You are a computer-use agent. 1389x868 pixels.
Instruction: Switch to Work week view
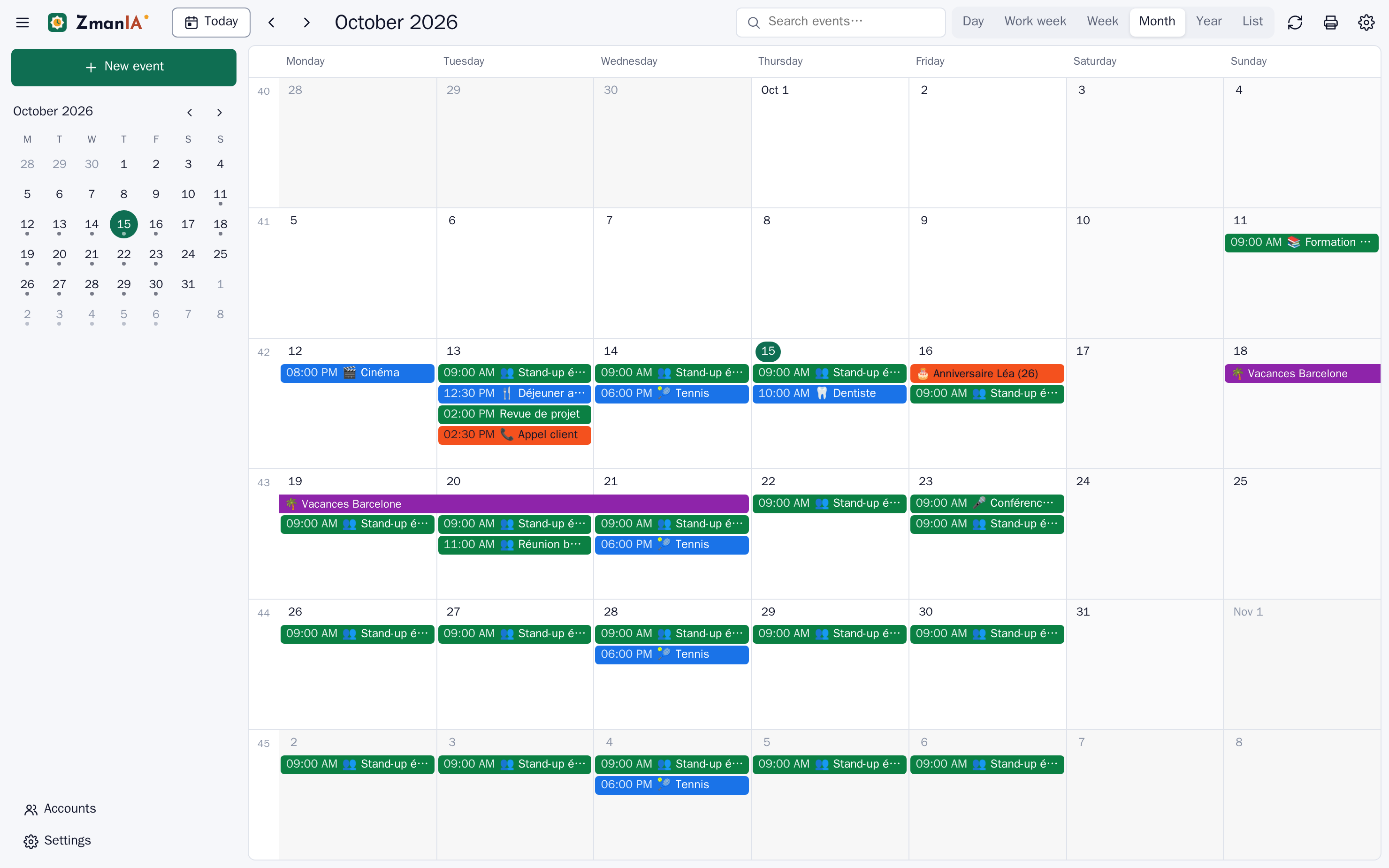point(1035,22)
